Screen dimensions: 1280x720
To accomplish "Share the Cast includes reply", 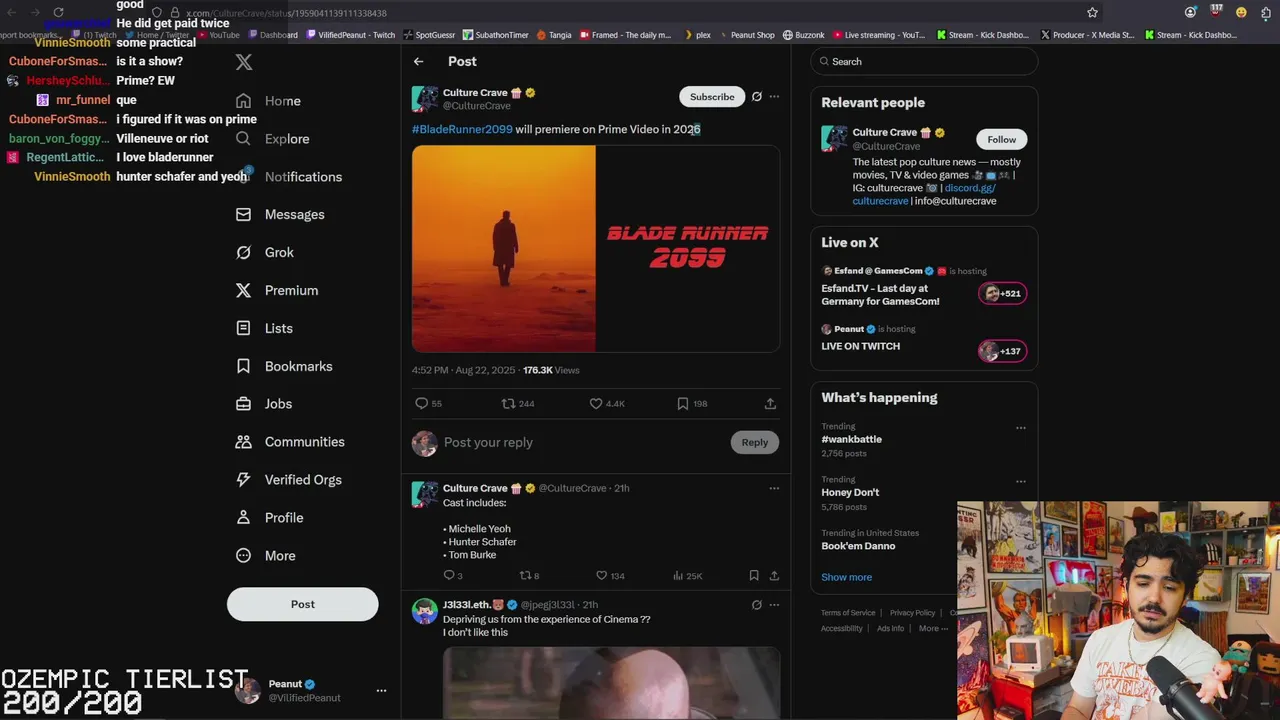I will tap(774, 575).
